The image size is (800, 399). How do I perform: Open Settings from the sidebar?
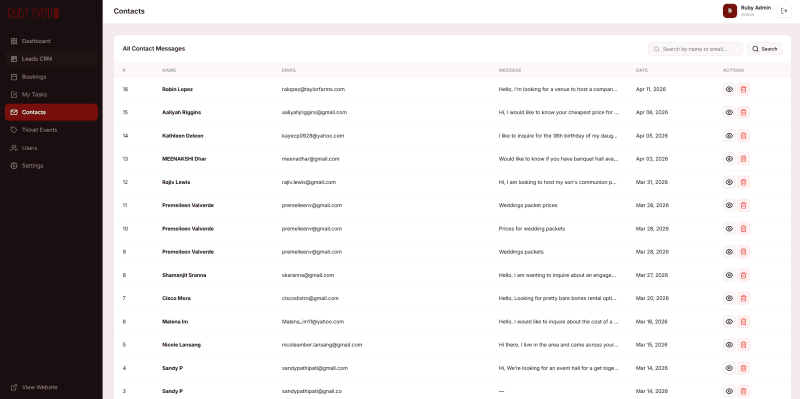click(x=51, y=166)
